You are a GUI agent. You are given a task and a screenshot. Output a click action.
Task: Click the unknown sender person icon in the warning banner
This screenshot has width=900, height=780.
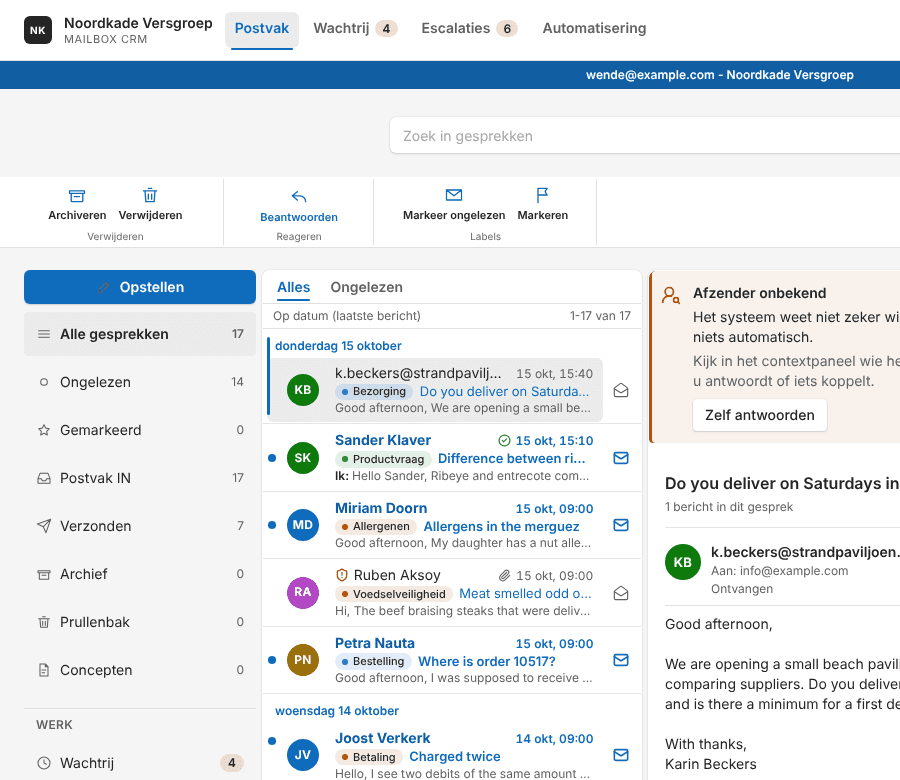click(x=670, y=295)
